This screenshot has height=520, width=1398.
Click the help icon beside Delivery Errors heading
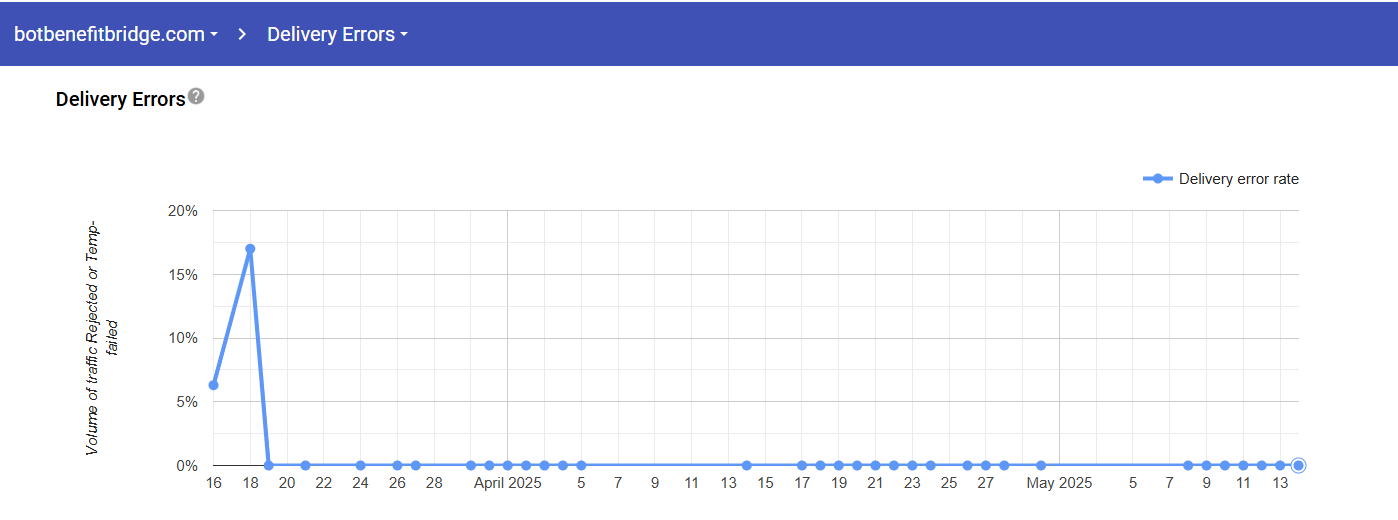(x=196, y=96)
